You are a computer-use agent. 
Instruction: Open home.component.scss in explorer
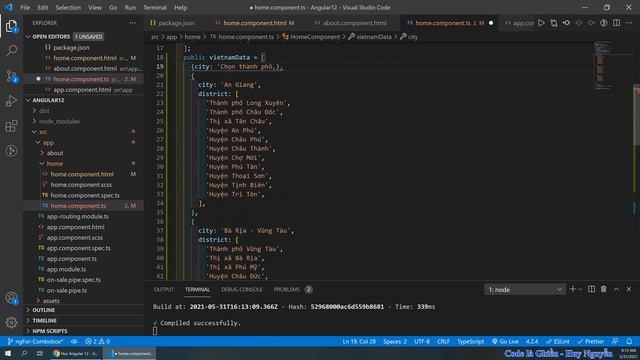click(81, 185)
